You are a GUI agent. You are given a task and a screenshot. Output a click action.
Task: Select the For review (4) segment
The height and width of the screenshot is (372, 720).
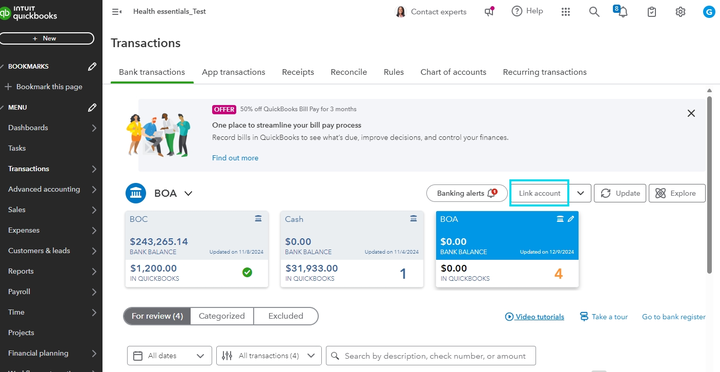tap(157, 316)
